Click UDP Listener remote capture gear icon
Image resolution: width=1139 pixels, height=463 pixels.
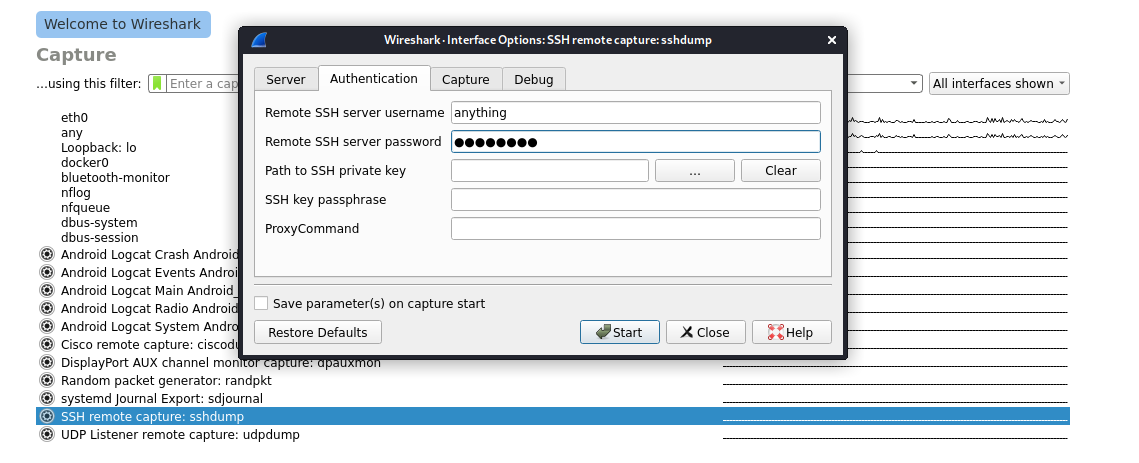tap(47, 435)
